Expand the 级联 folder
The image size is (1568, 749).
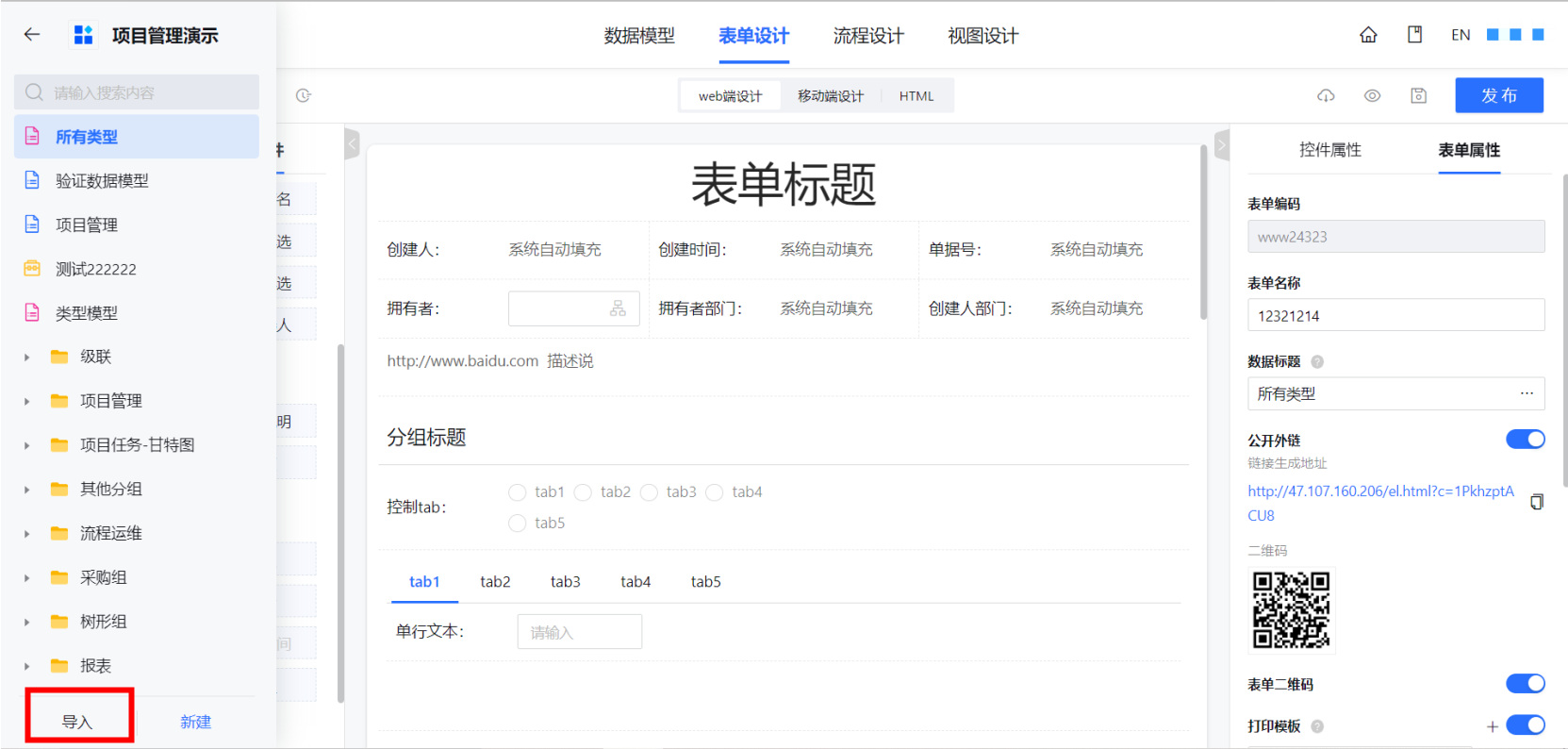coord(26,358)
